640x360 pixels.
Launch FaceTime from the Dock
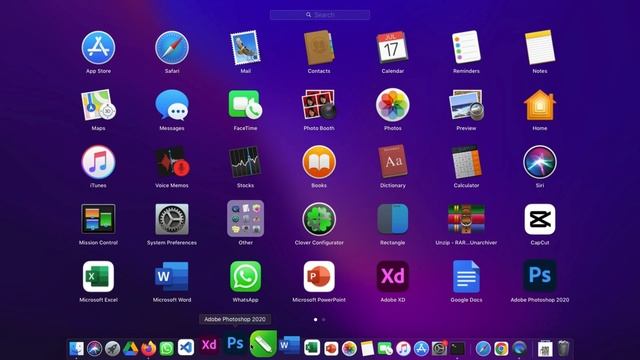point(384,349)
